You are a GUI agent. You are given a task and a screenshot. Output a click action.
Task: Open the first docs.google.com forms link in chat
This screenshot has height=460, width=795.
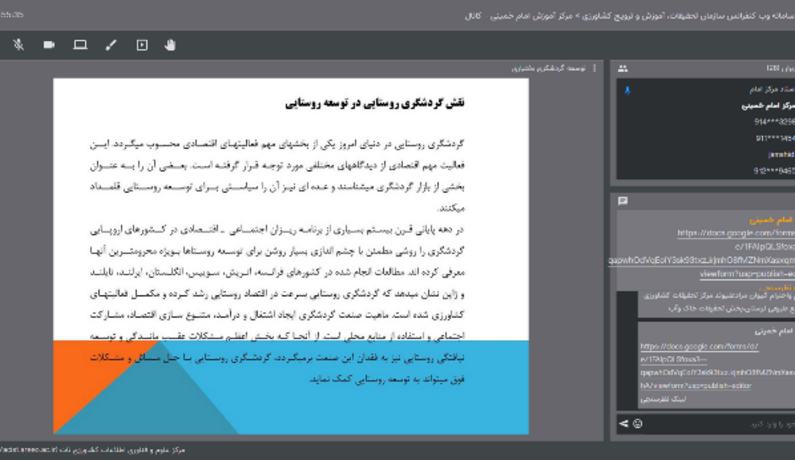coord(735,233)
